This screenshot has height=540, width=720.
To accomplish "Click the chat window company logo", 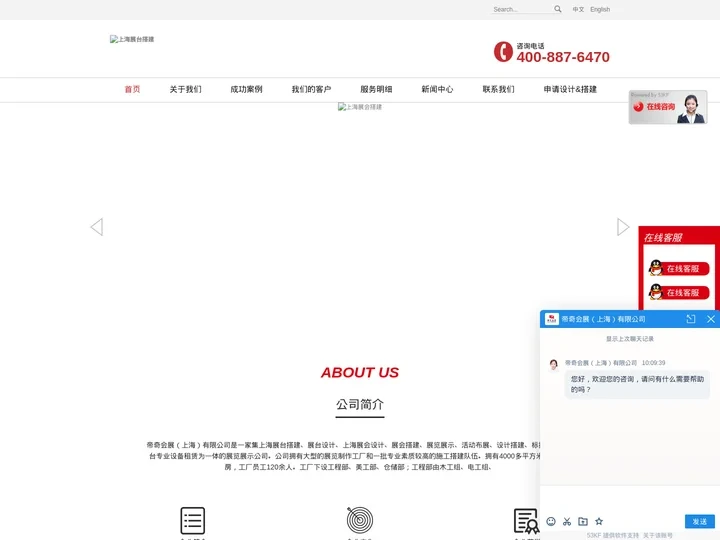I will tap(551, 319).
